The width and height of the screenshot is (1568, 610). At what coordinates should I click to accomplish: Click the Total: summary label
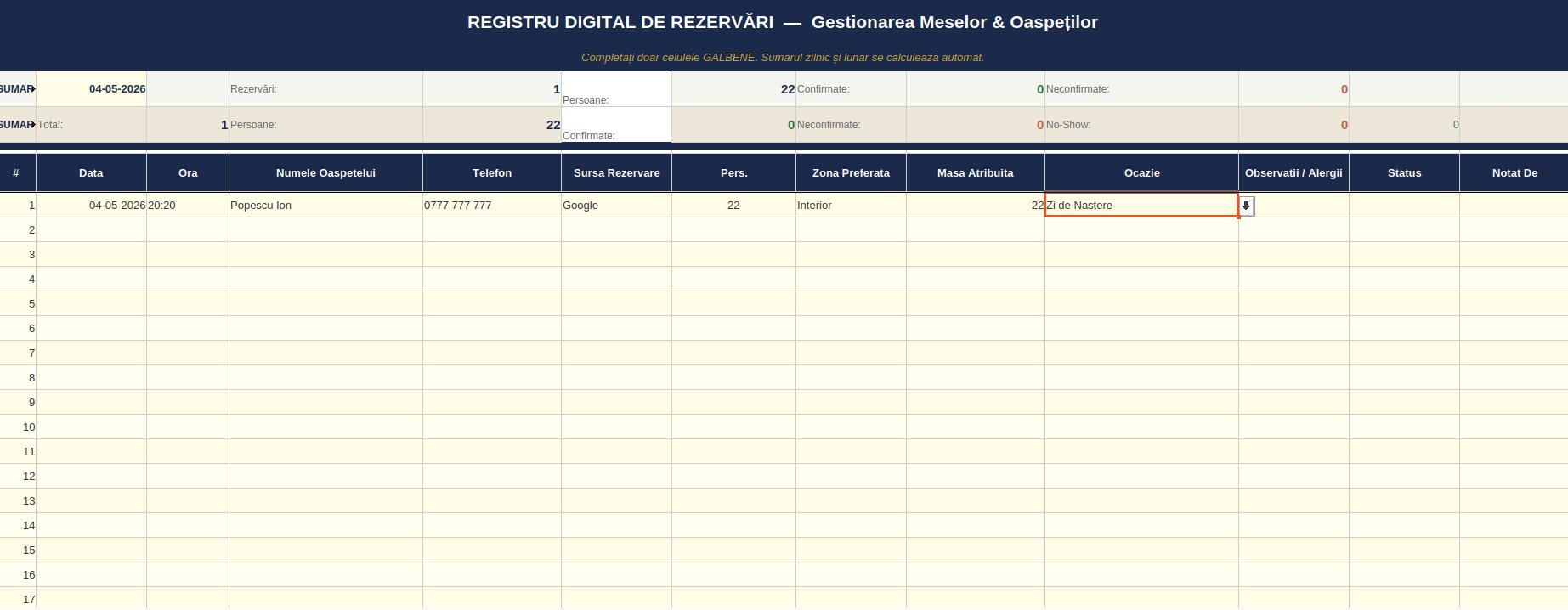click(50, 124)
